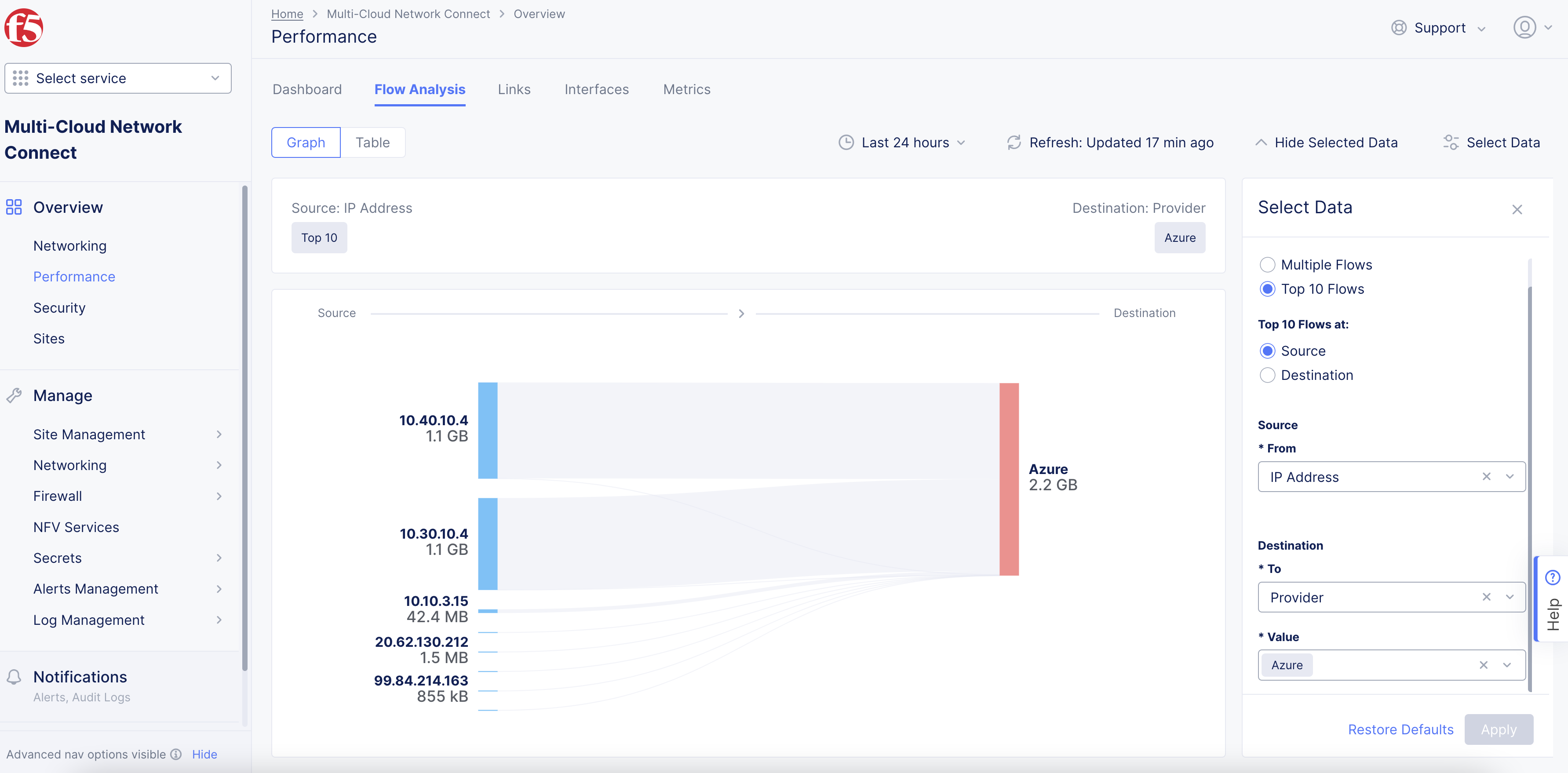Close the Select Data panel
Image resolution: width=1568 pixels, height=773 pixels.
[1517, 210]
